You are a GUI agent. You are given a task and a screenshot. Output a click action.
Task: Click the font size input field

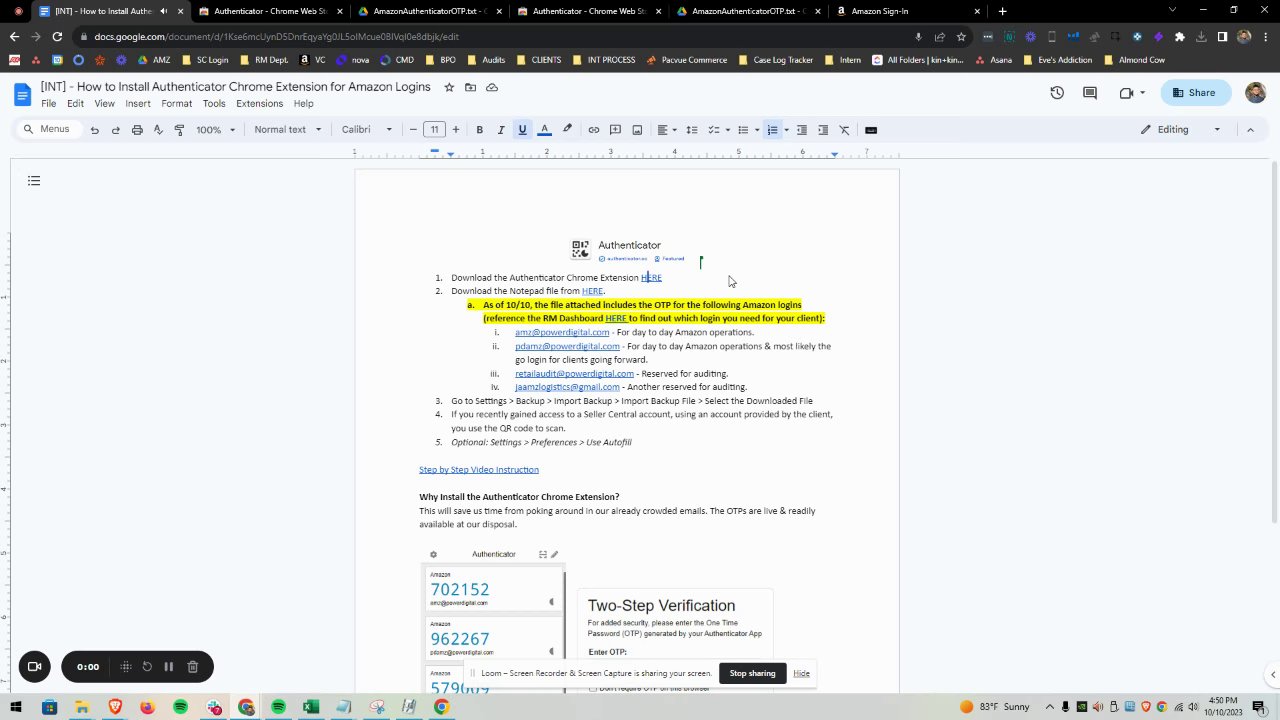tap(434, 130)
